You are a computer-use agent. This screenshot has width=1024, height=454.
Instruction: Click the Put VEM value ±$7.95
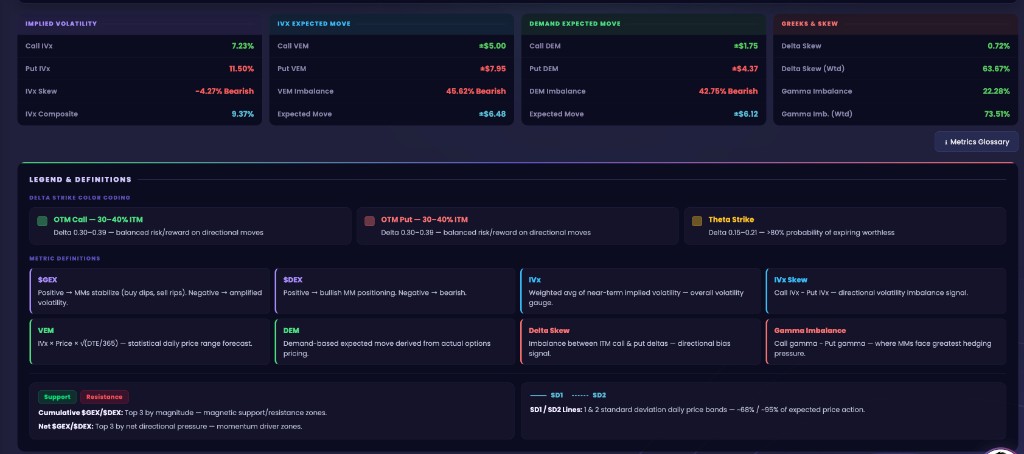click(x=492, y=69)
